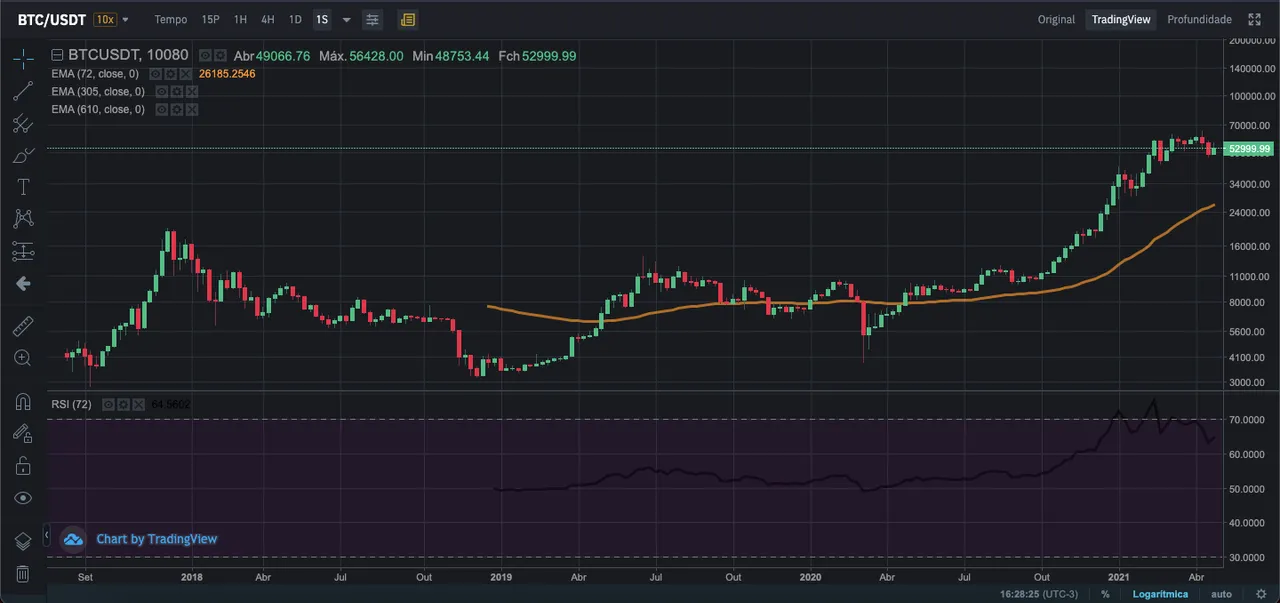Switch to Original chart view

[x=1056, y=19]
